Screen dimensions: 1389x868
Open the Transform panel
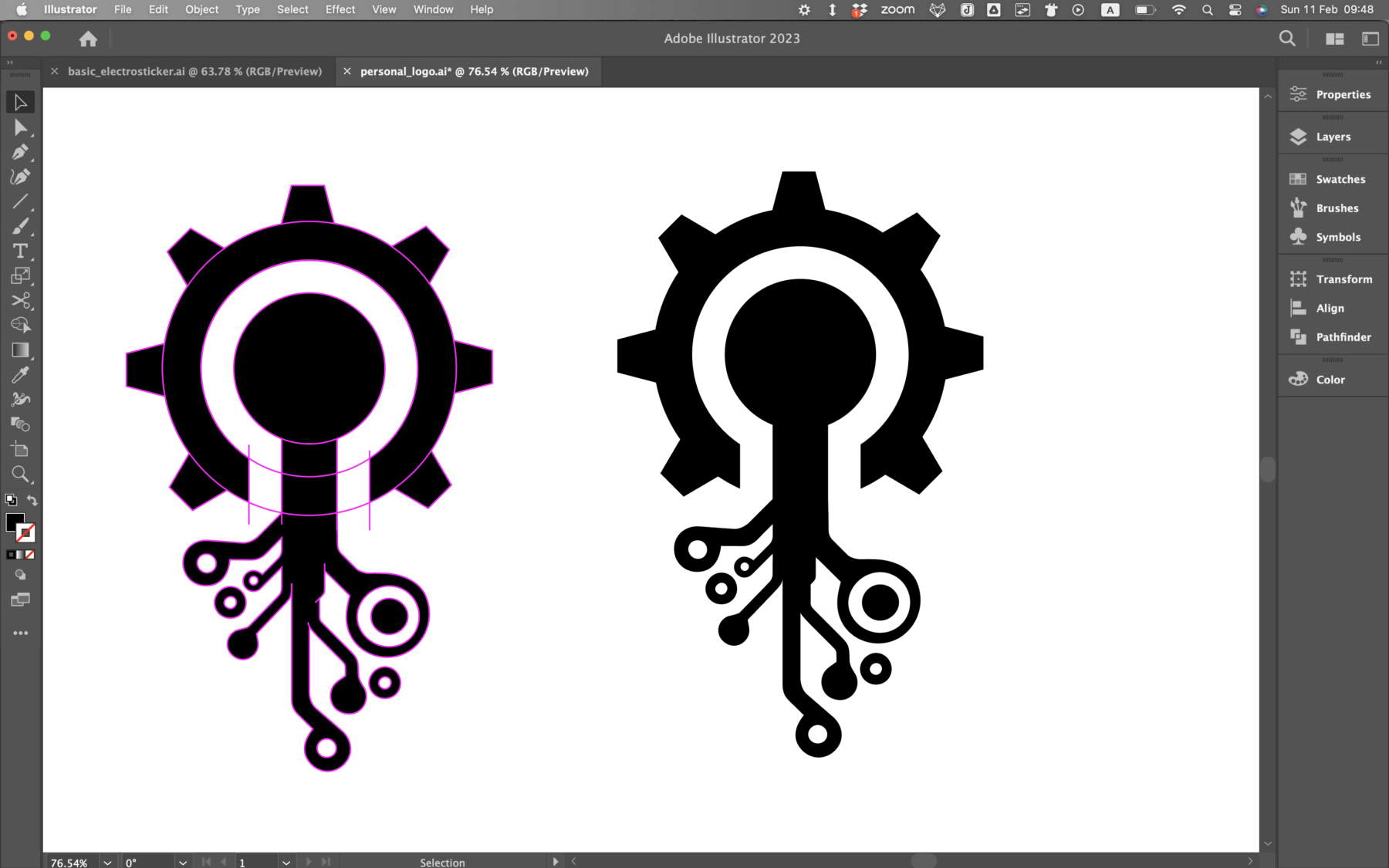(x=1333, y=279)
